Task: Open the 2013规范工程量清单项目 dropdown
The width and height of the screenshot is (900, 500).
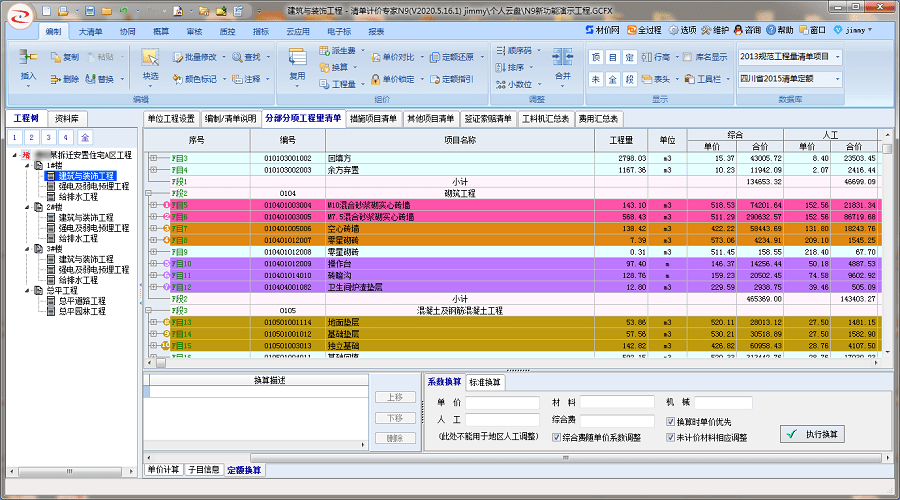Action: (836, 56)
